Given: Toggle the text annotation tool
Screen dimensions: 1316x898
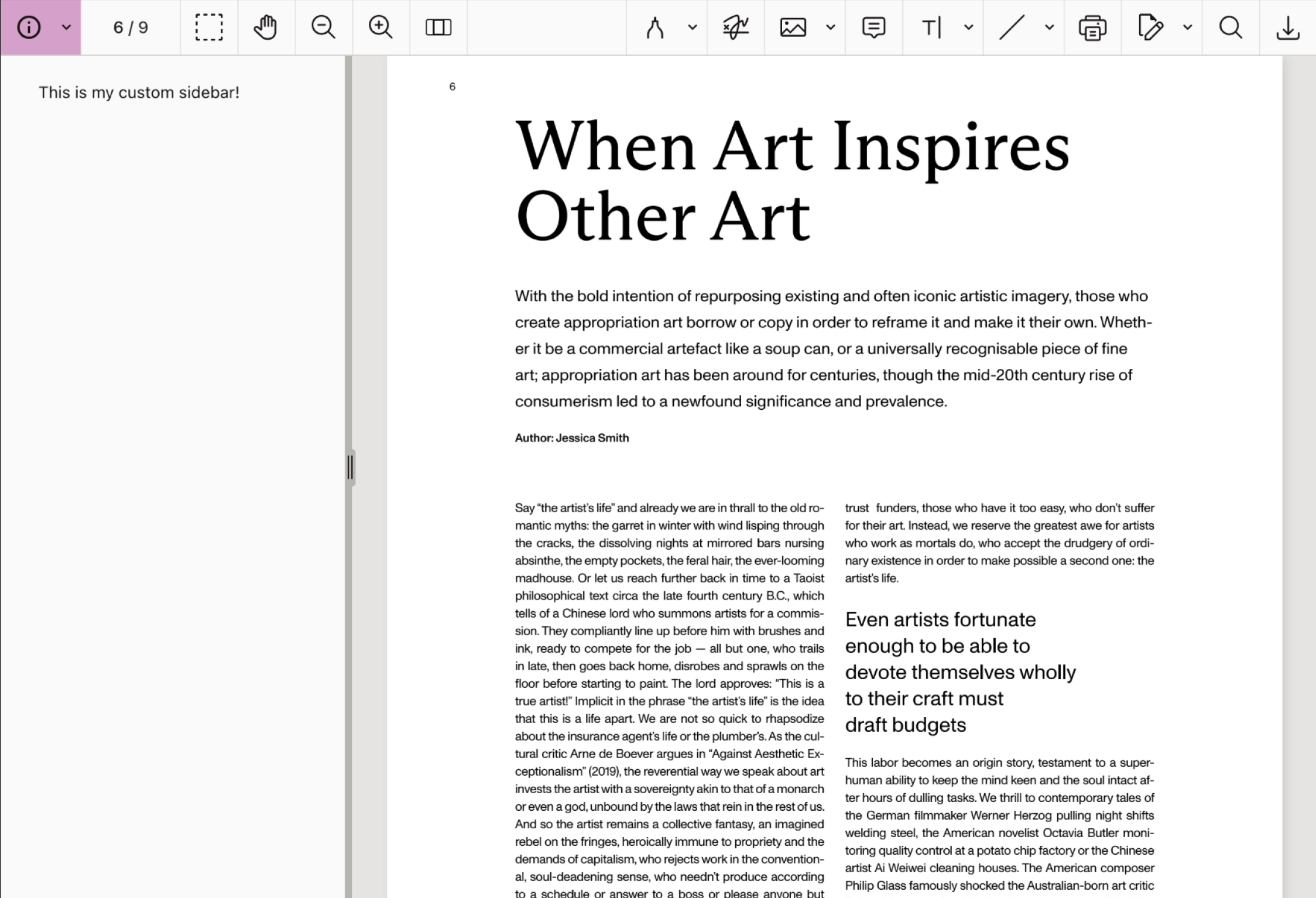Looking at the screenshot, I should pos(931,28).
